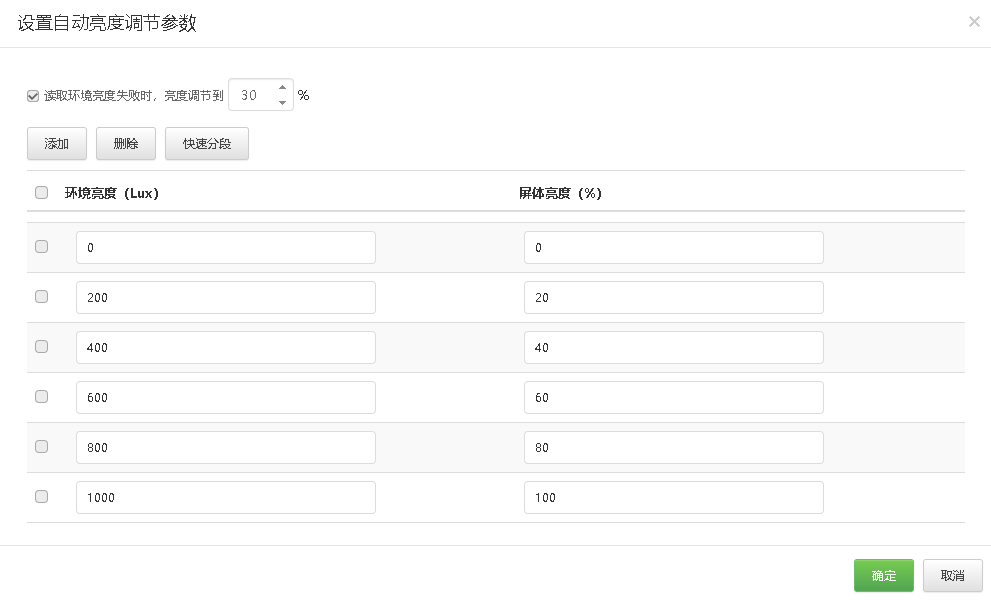This screenshot has height=603, width=991.
Task: Decrease the fallback brightness with the down arrow
Action: (x=282, y=102)
